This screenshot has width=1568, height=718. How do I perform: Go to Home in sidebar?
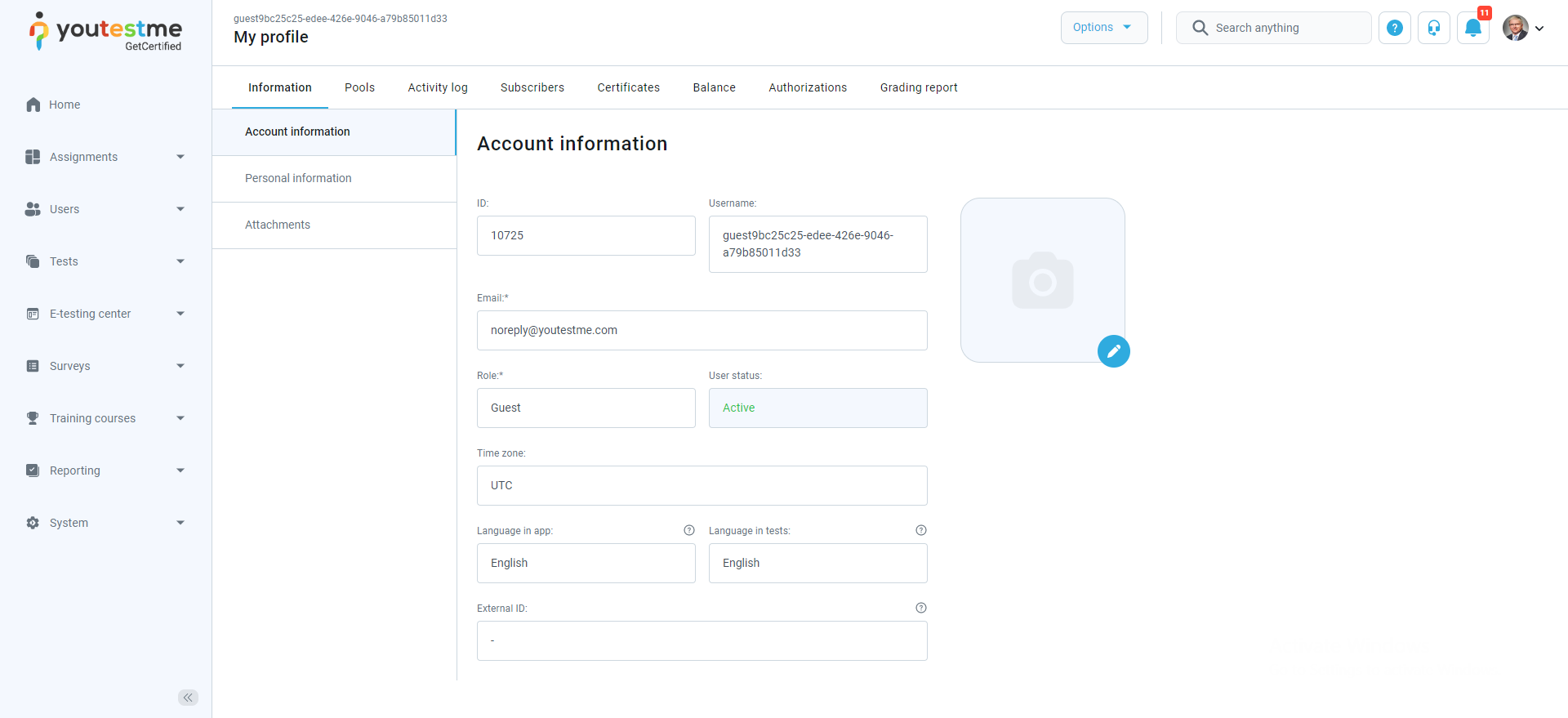click(x=65, y=105)
